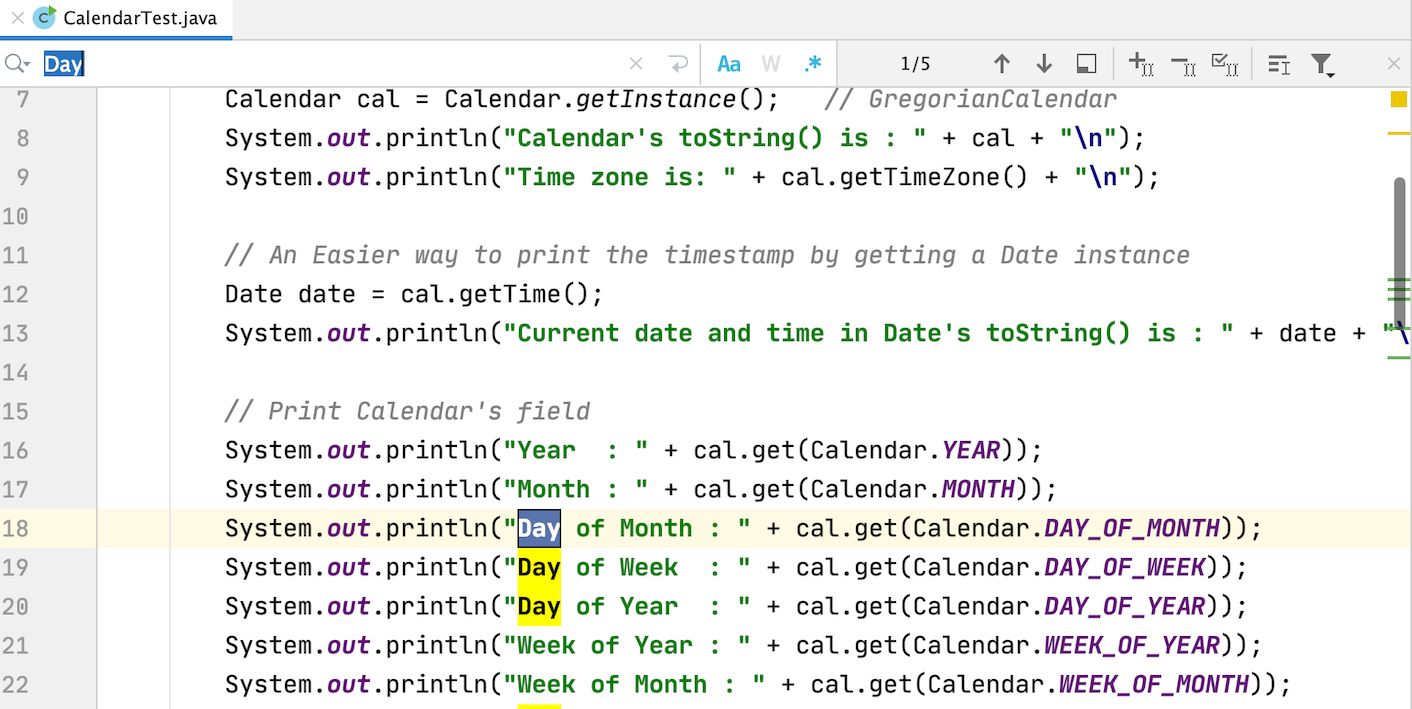Toggle whole words matching
This screenshot has width=1412, height=709.
[770, 63]
